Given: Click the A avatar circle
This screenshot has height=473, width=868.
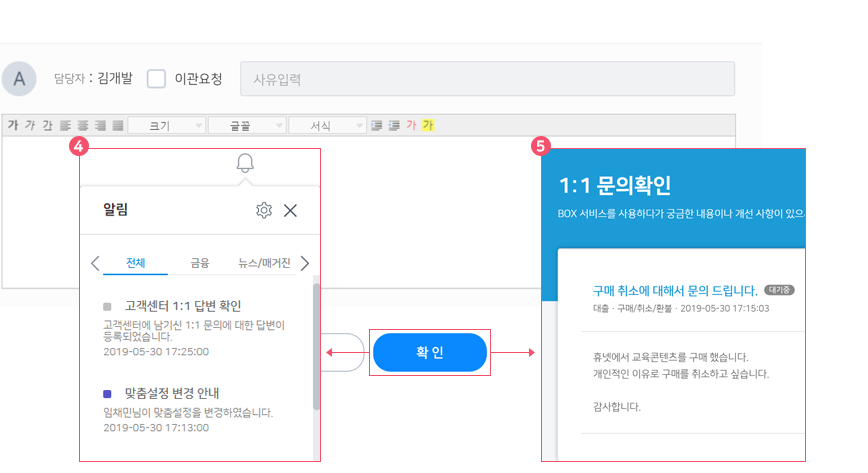Looking at the screenshot, I should (x=19, y=79).
